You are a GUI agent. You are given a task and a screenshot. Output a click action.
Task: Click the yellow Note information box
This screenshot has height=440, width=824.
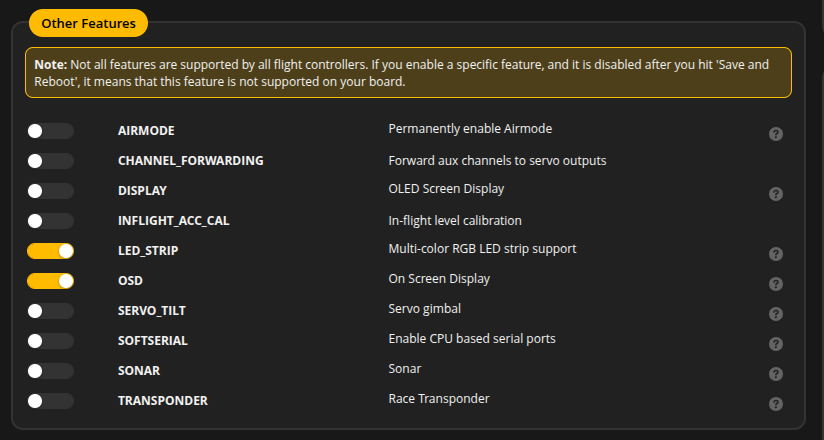[x=408, y=73]
